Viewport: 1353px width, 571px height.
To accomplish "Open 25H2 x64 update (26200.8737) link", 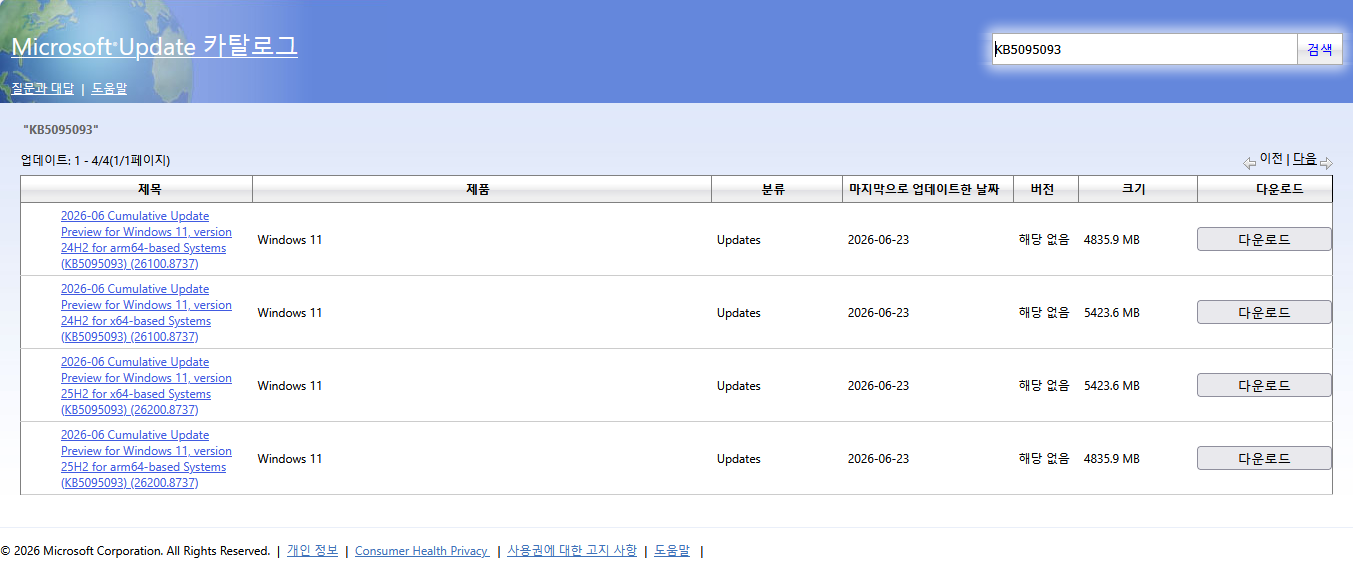I will click(146, 386).
